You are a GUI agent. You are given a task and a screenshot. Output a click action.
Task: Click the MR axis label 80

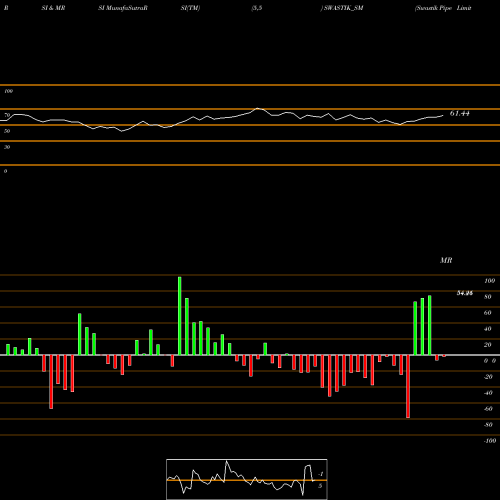[488, 297]
